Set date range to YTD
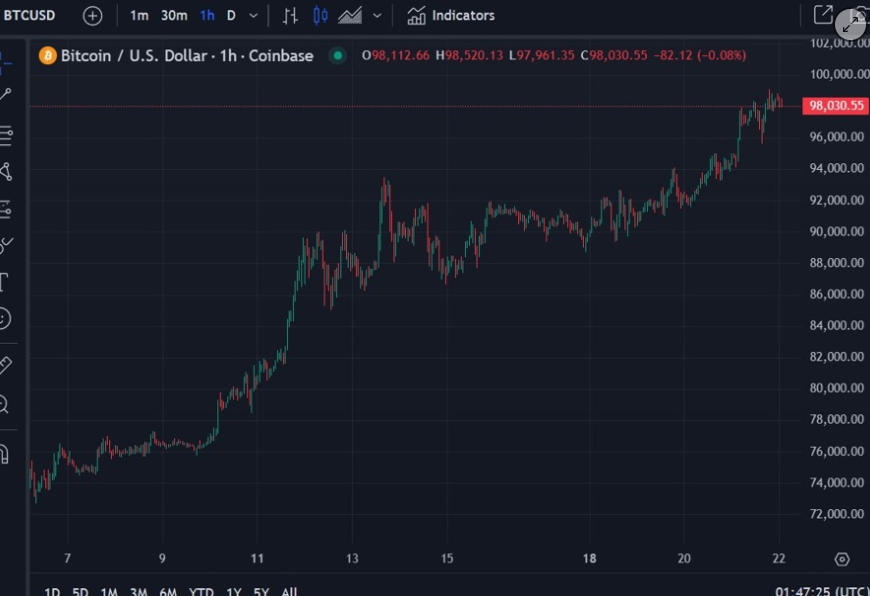870x596 pixels. click(201, 592)
